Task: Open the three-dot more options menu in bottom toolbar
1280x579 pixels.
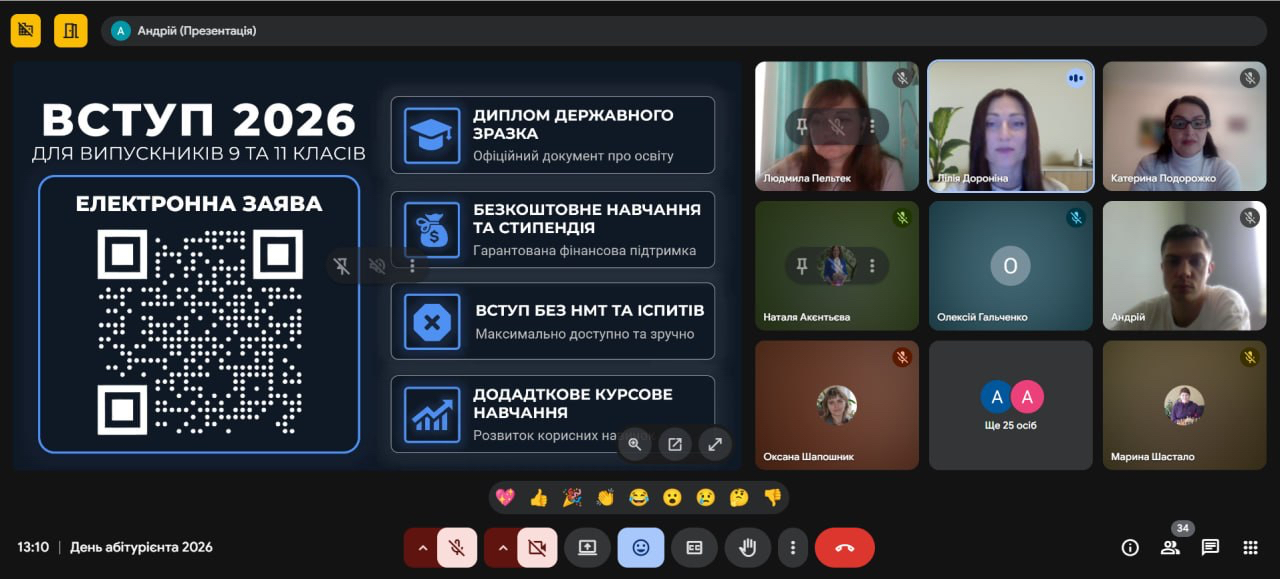Action: (x=793, y=547)
